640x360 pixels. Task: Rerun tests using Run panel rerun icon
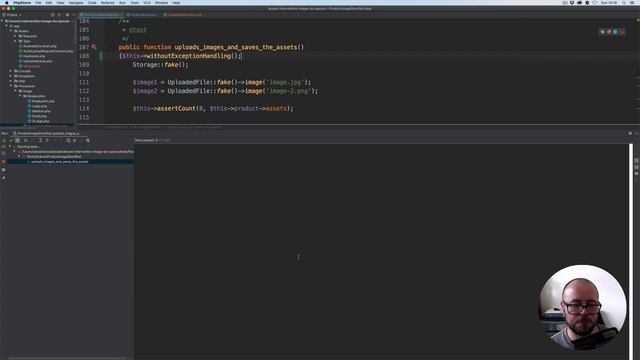pos(4,140)
